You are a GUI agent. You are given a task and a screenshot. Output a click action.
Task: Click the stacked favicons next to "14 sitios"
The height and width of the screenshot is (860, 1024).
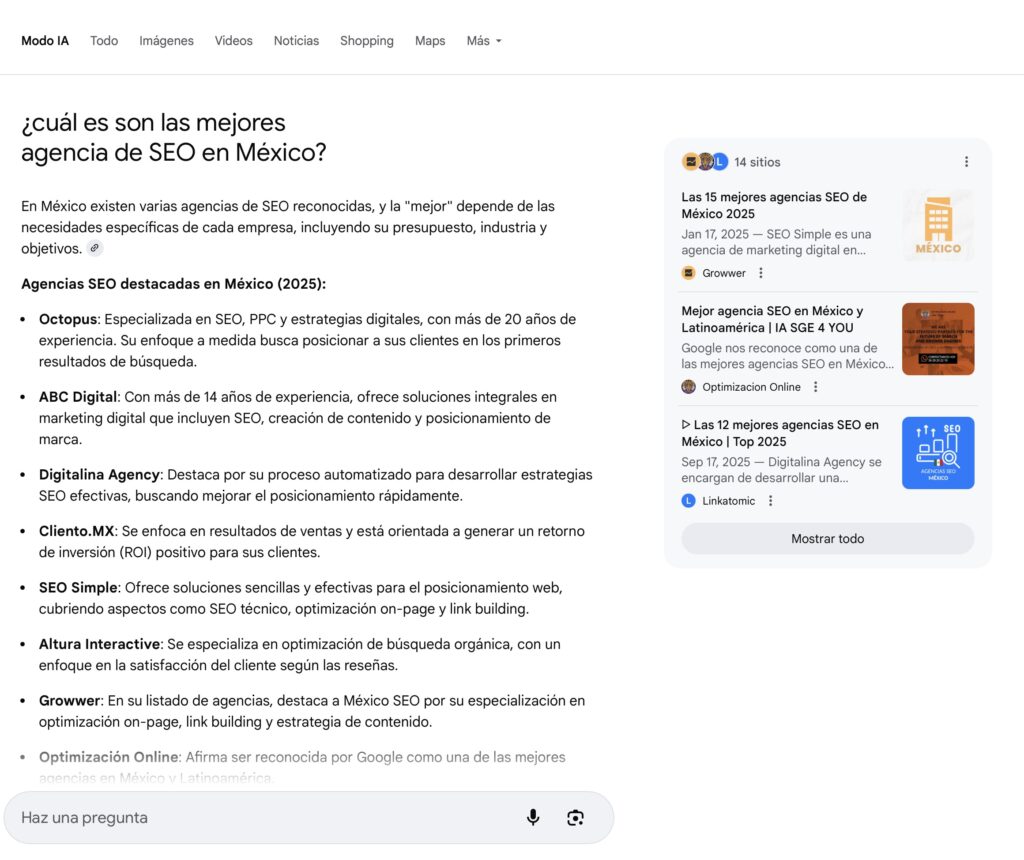tap(704, 161)
